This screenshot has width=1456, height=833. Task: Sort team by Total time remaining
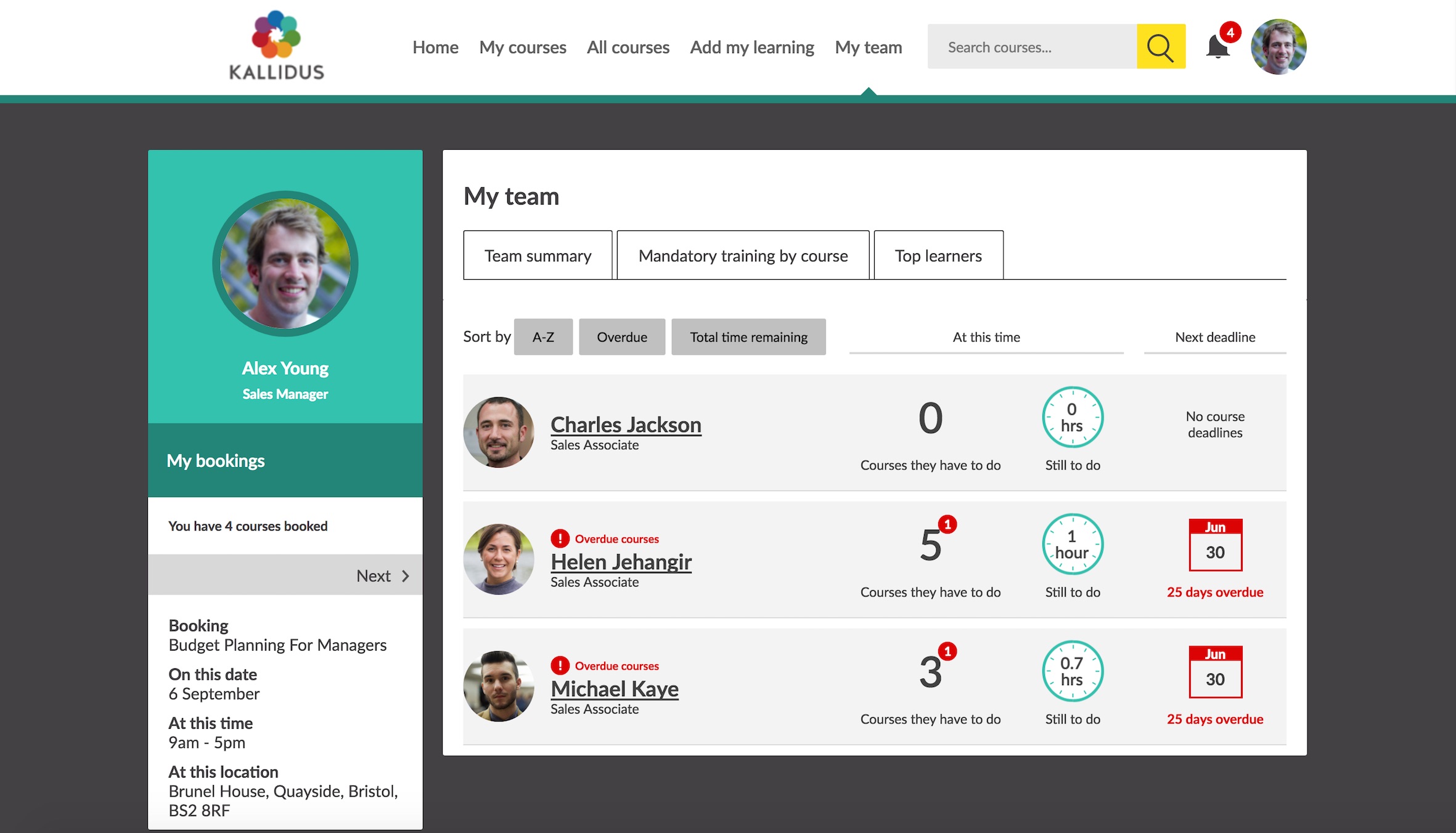click(748, 337)
